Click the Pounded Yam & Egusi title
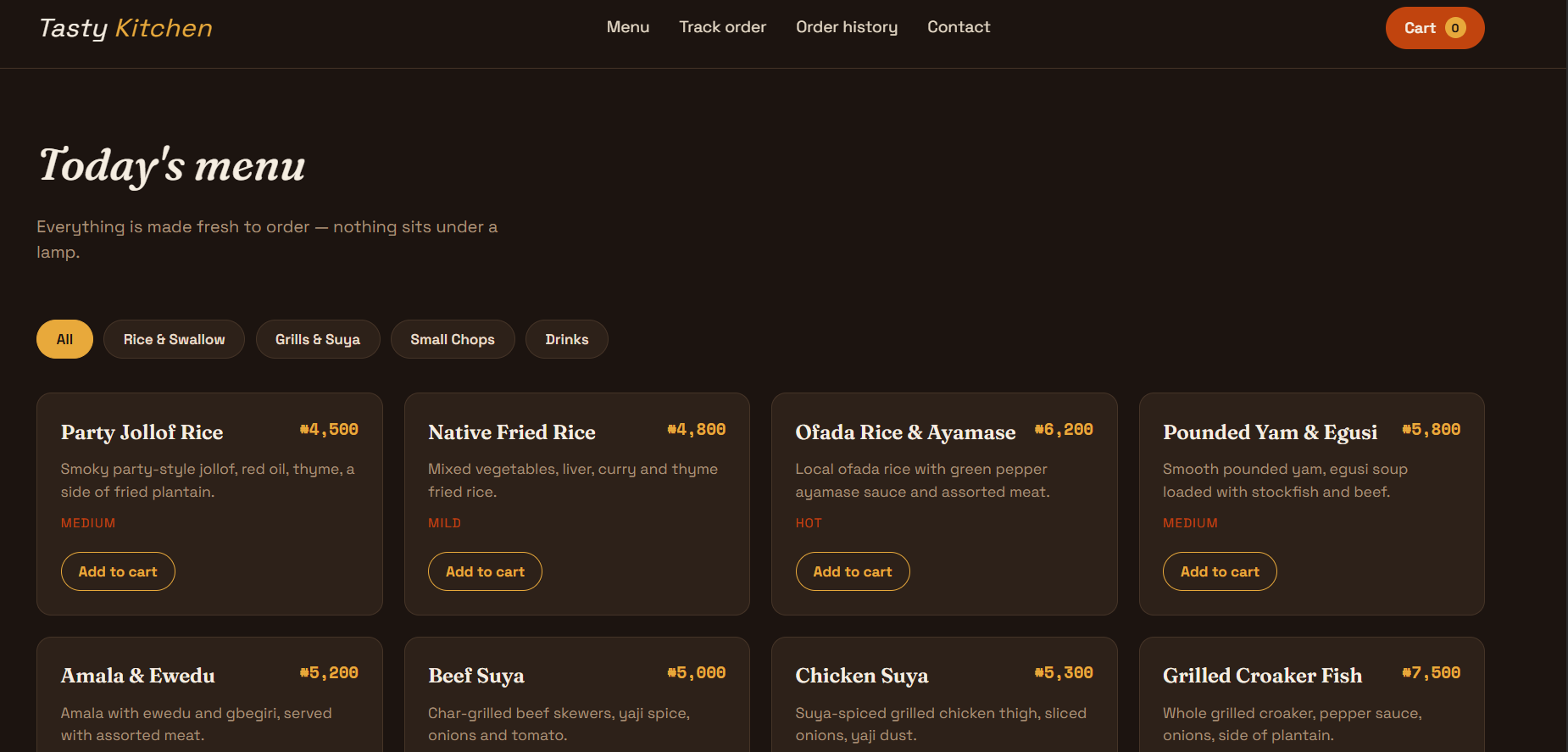Screen dimensions: 1568x752 (x=1270, y=432)
